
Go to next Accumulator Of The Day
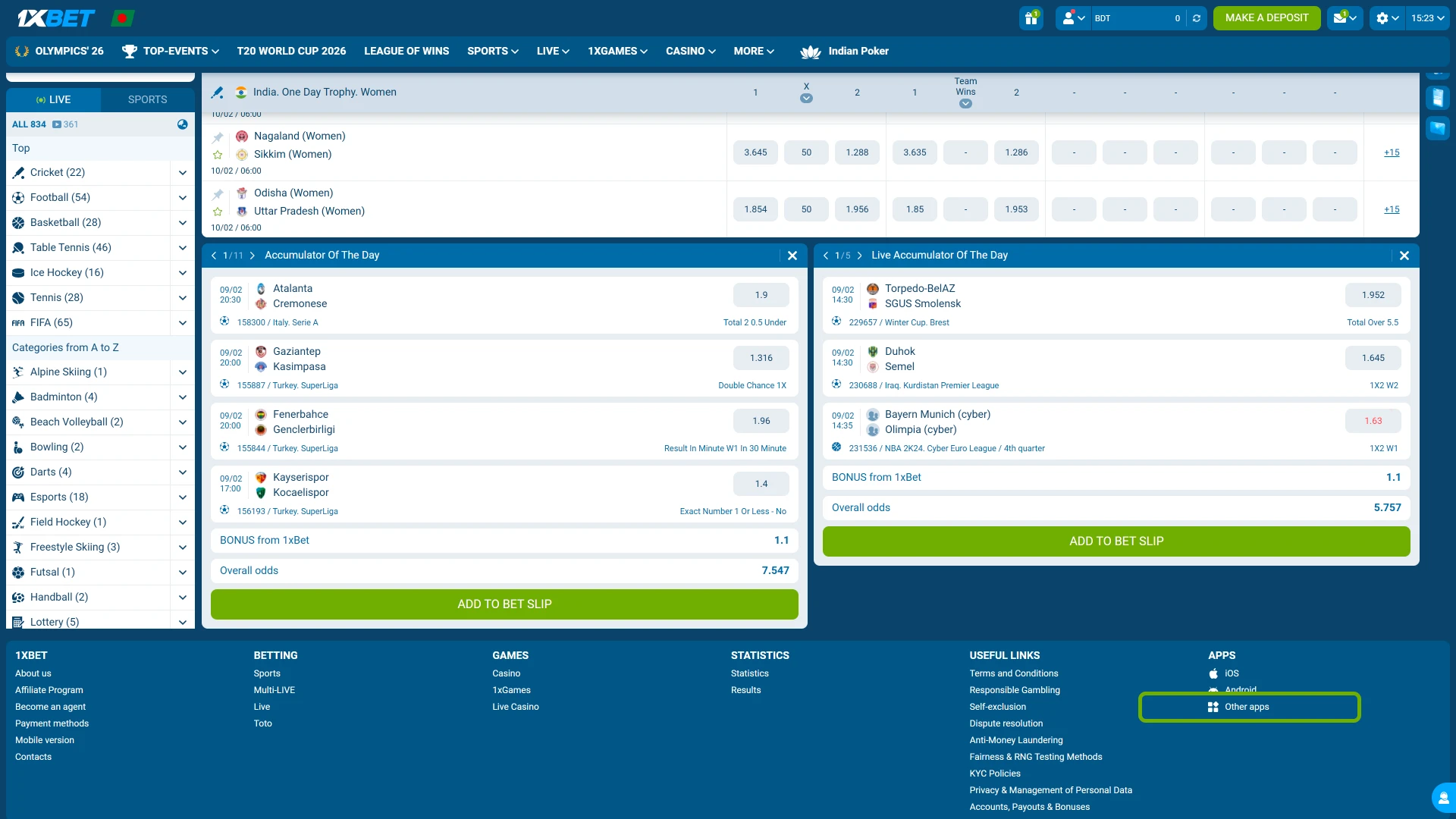[253, 256]
